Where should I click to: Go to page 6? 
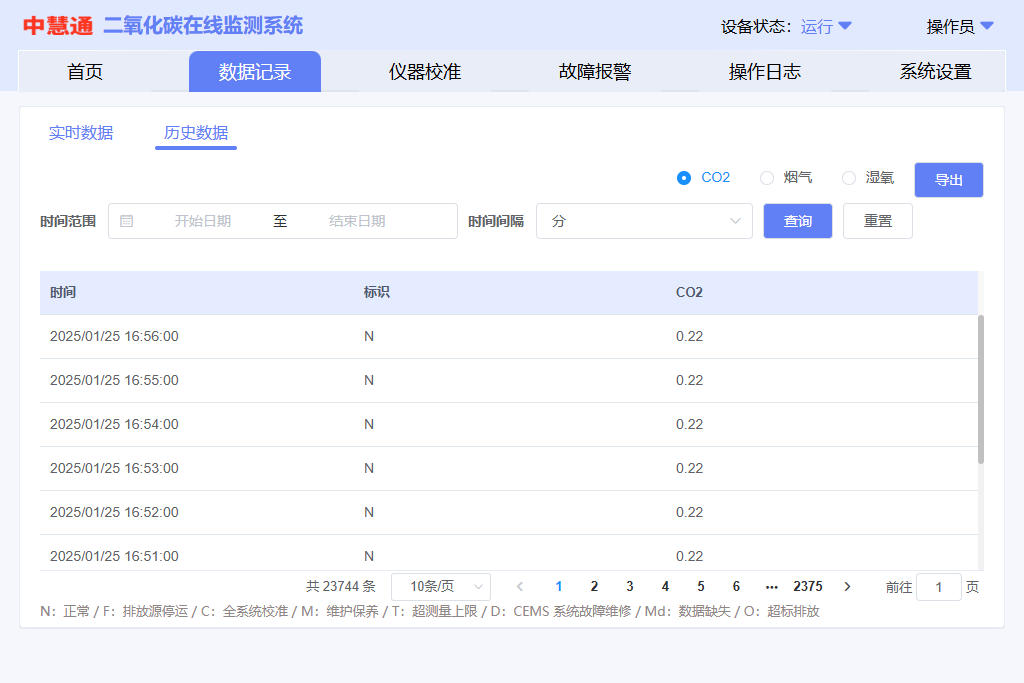[x=736, y=586]
